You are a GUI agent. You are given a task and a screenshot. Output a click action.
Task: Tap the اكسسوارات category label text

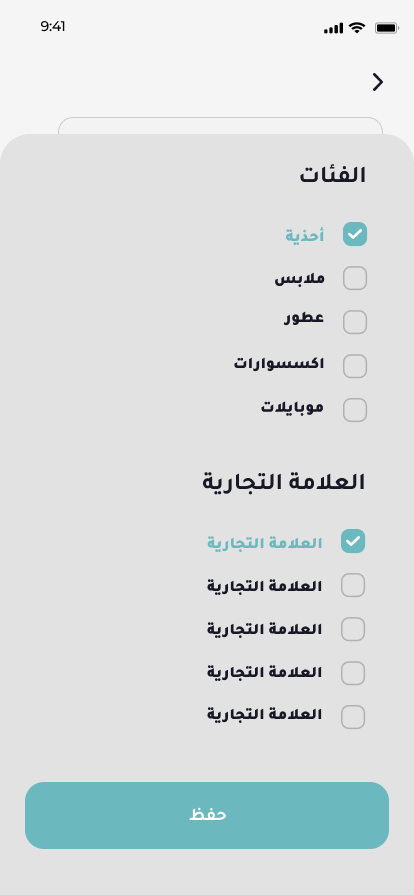pyautogui.click(x=279, y=364)
